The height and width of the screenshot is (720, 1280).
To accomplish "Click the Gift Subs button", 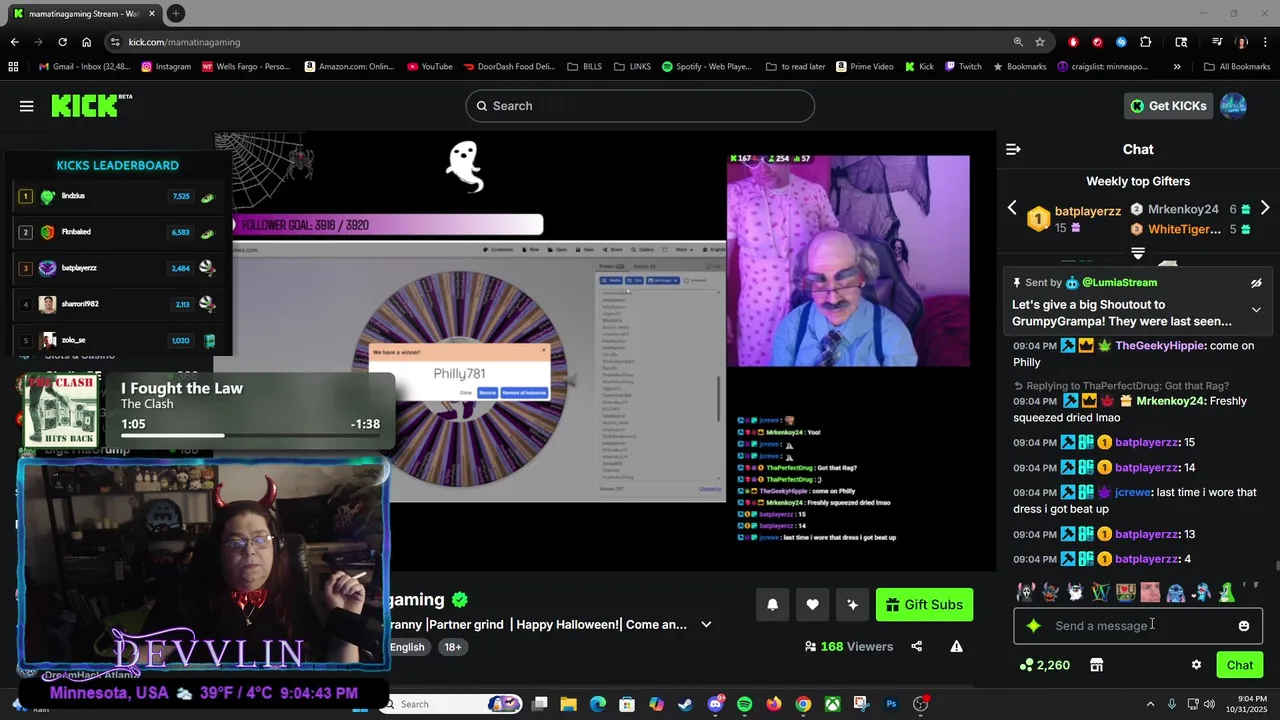I will point(924,604).
